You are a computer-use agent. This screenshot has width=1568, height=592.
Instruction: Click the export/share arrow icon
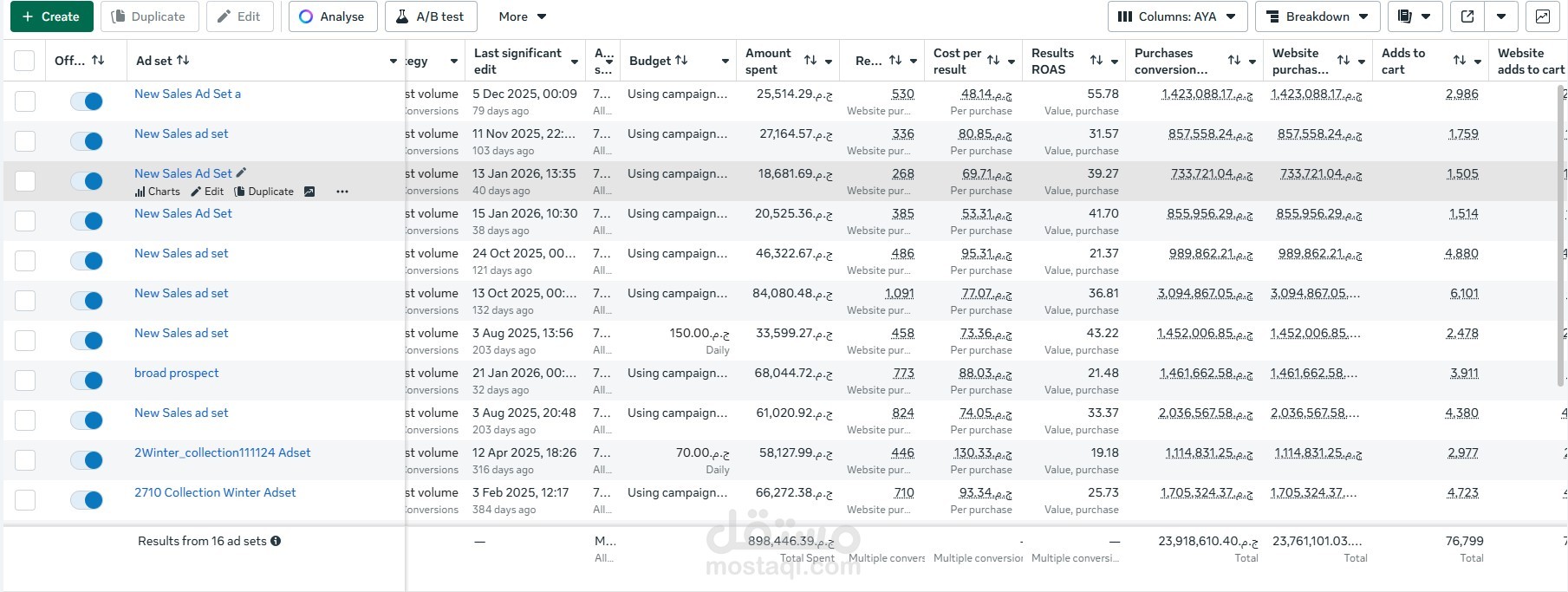coord(1467,16)
